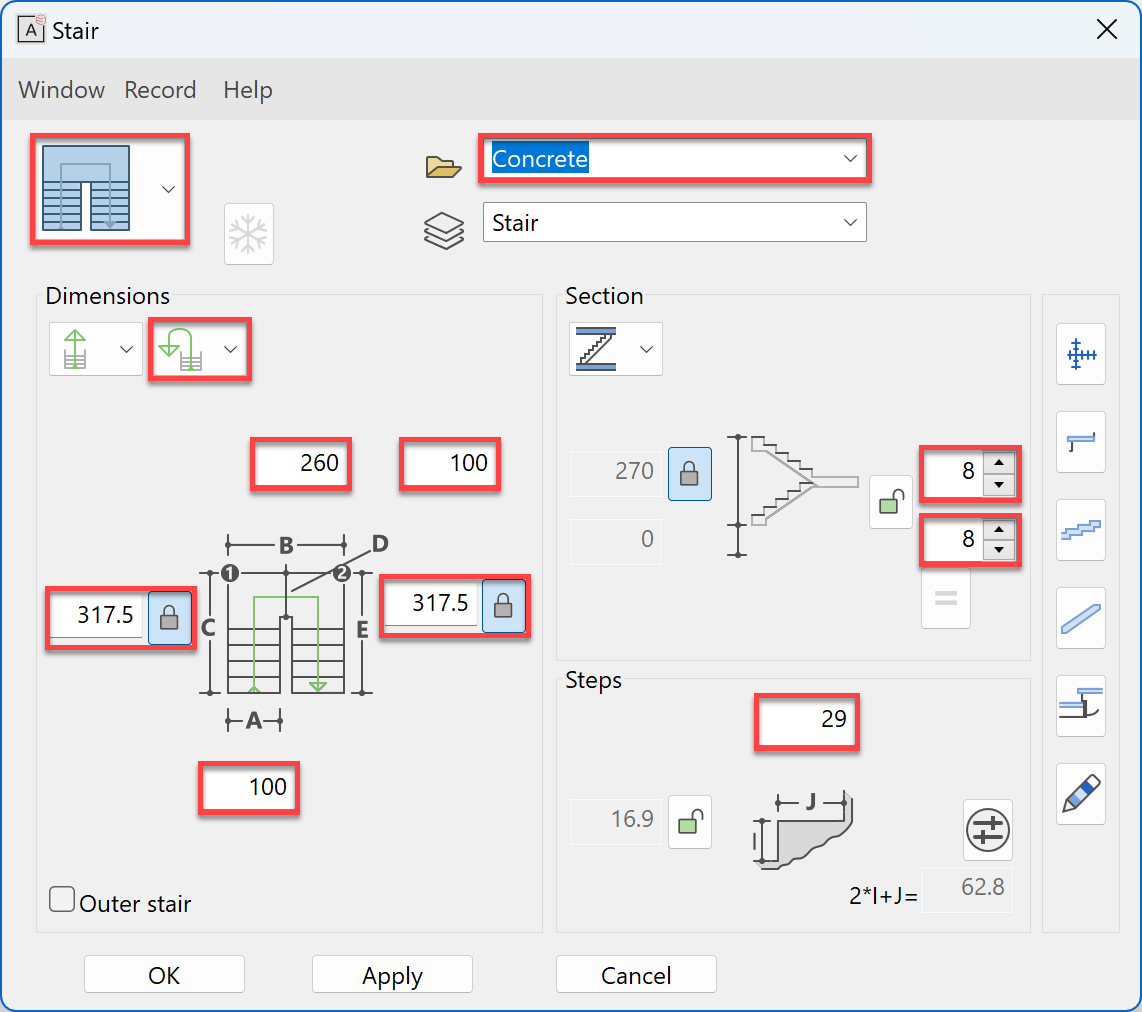Enable the Outer stair checkbox
Viewport: 1142px width, 1012px height.
point(62,900)
